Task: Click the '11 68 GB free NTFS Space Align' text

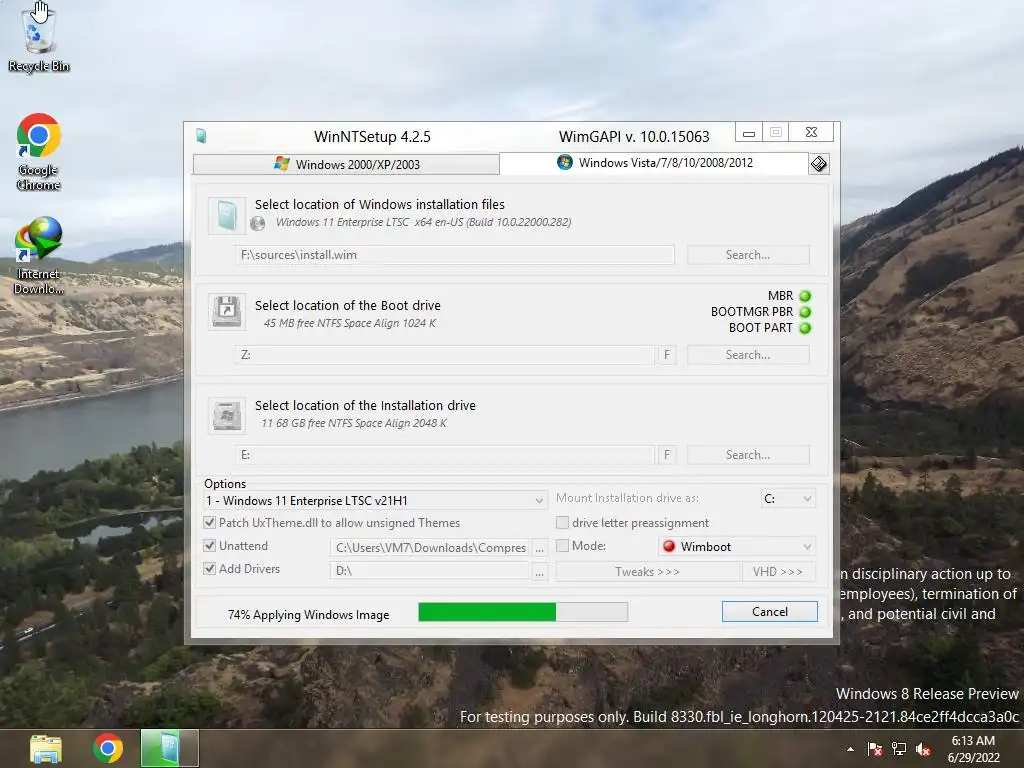Action: click(x=354, y=423)
